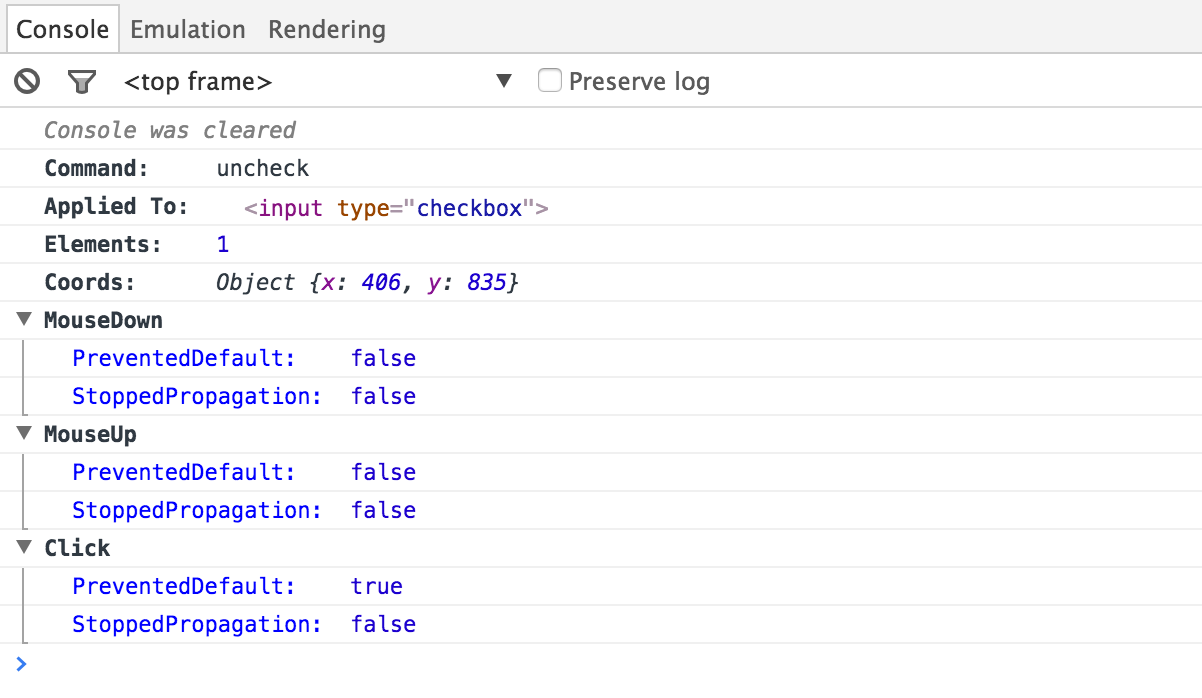Image resolution: width=1202 pixels, height=698 pixels.
Task: Click the disclosure triangle before Click event
Action: pyautogui.click(x=22, y=547)
